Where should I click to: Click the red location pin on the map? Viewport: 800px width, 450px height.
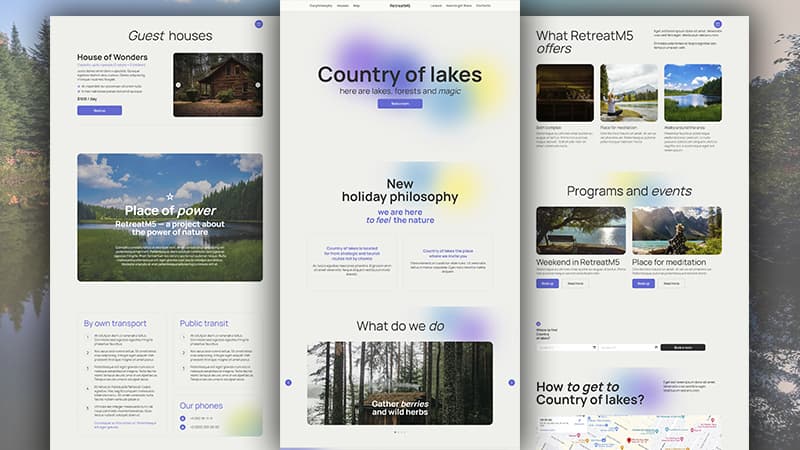[x=629, y=439]
